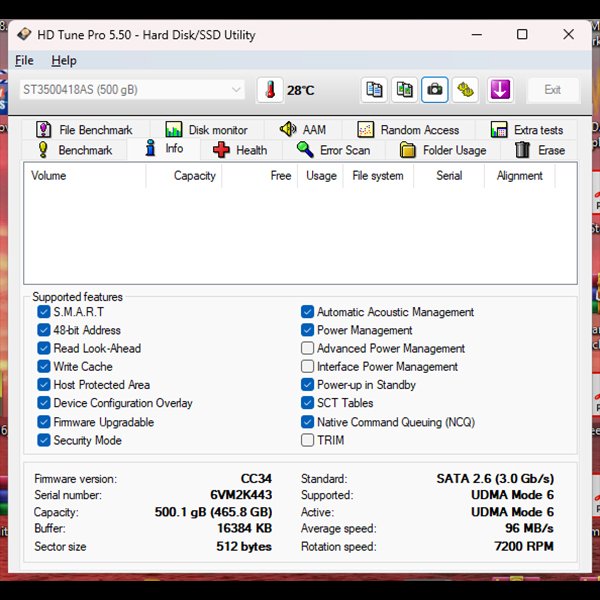Click the capacity value 500.1 gB (465.8 GB)
This screenshot has height=600, width=600.
214,512
